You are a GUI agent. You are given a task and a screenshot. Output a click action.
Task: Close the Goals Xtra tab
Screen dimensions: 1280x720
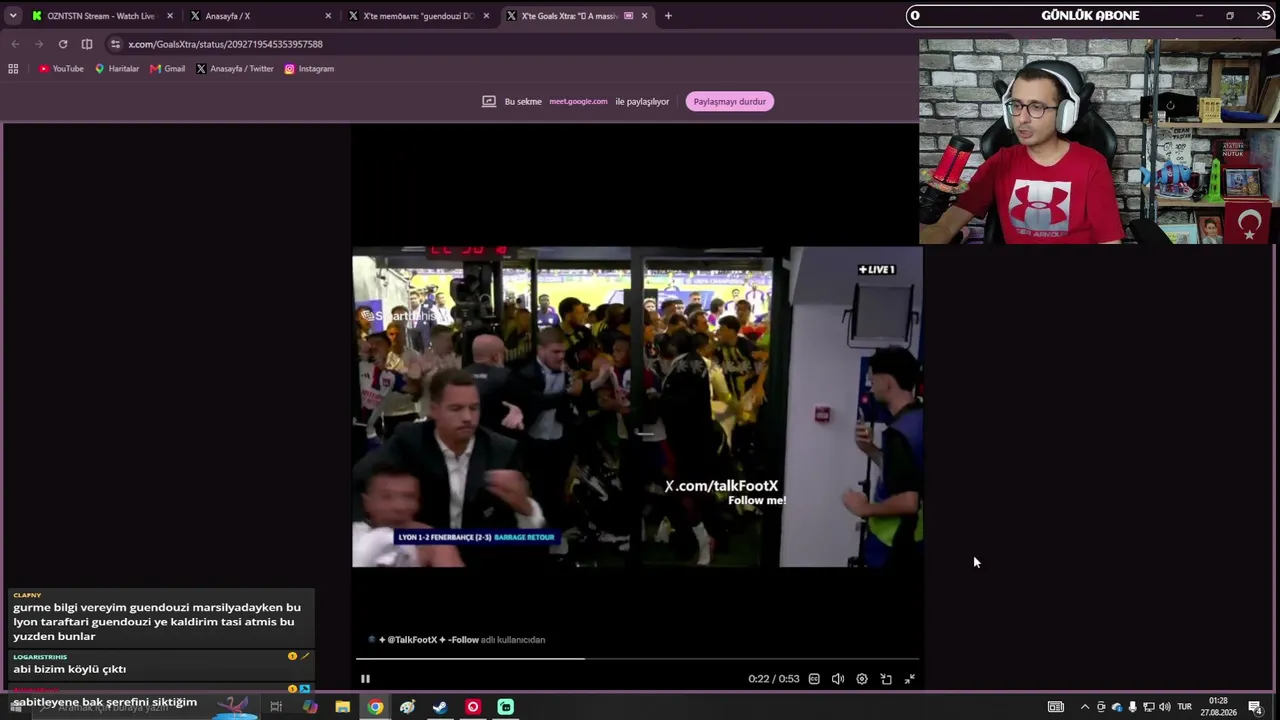coord(644,16)
